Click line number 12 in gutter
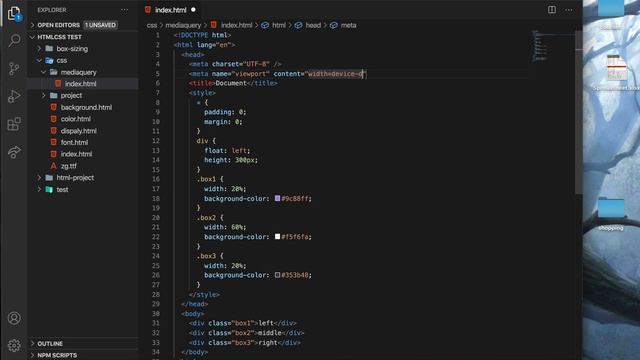This screenshot has height=360, width=640. 156,141
